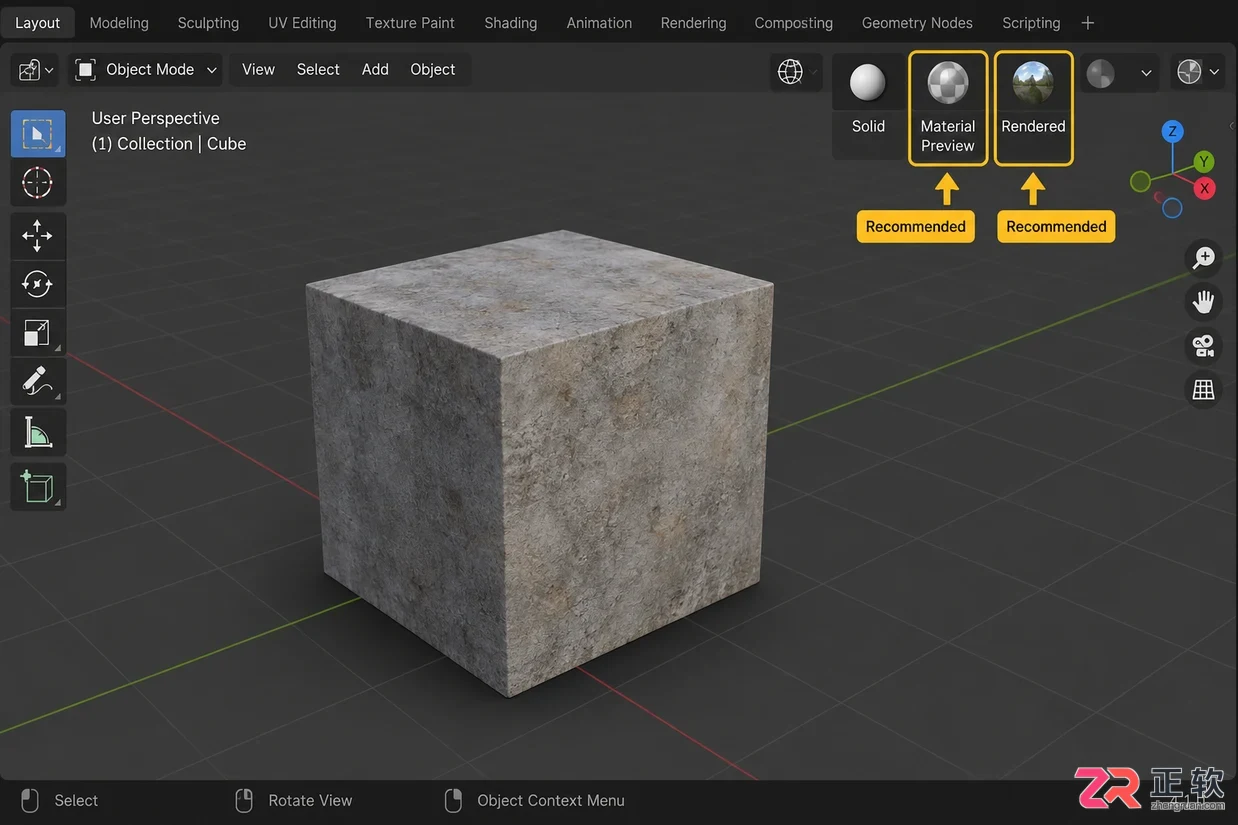The image size is (1238, 825).
Task: Click the "Rotate View" status bar text
Action: pos(310,800)
